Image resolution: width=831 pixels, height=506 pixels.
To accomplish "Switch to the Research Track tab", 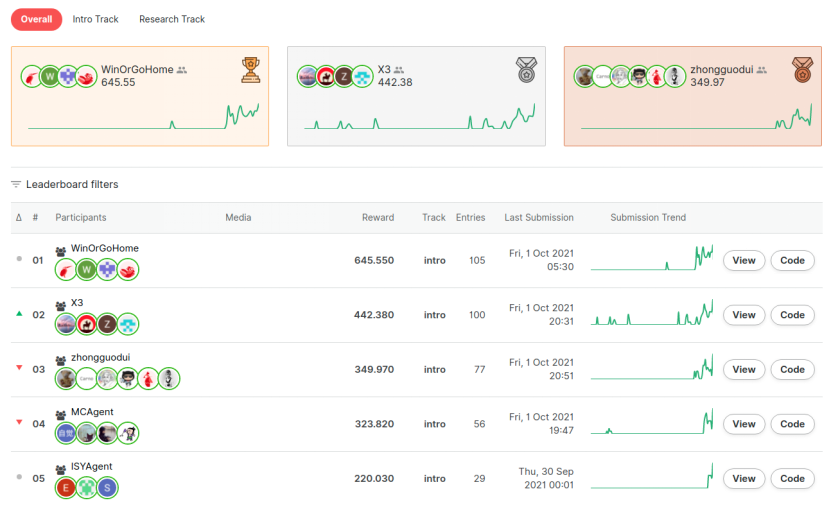I will point(172,19).
